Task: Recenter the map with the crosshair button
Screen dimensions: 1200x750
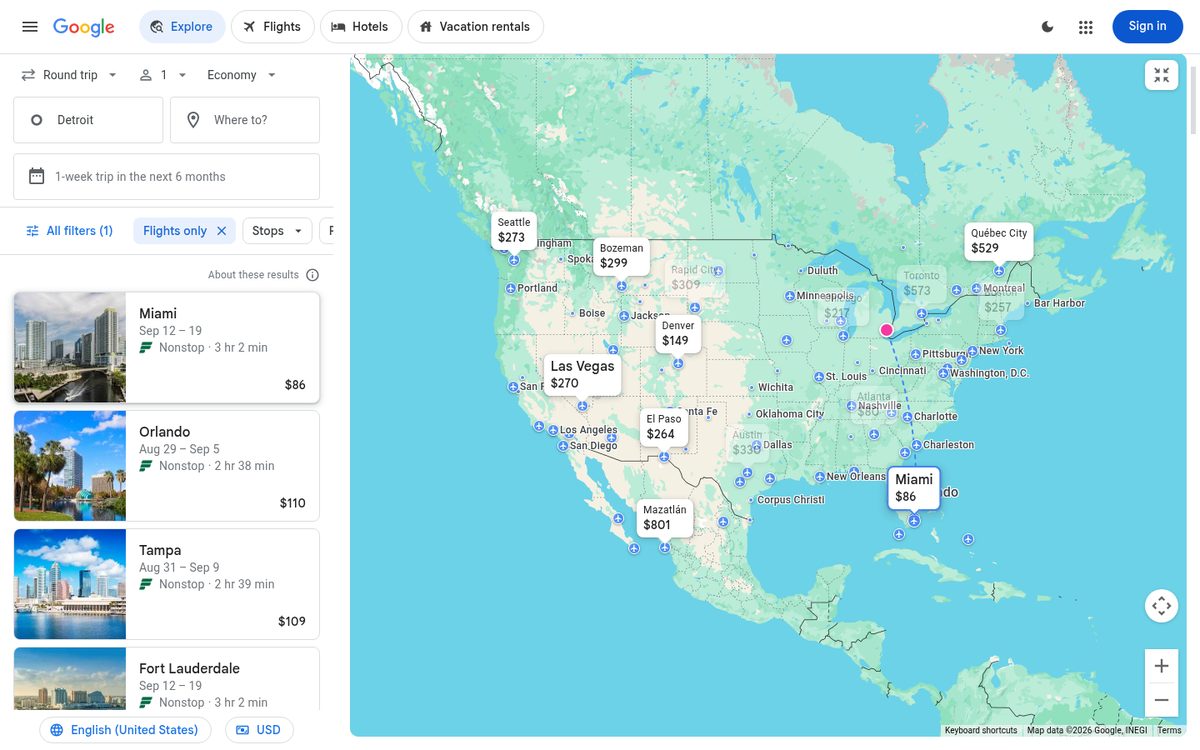Action: coord(1161,606)
